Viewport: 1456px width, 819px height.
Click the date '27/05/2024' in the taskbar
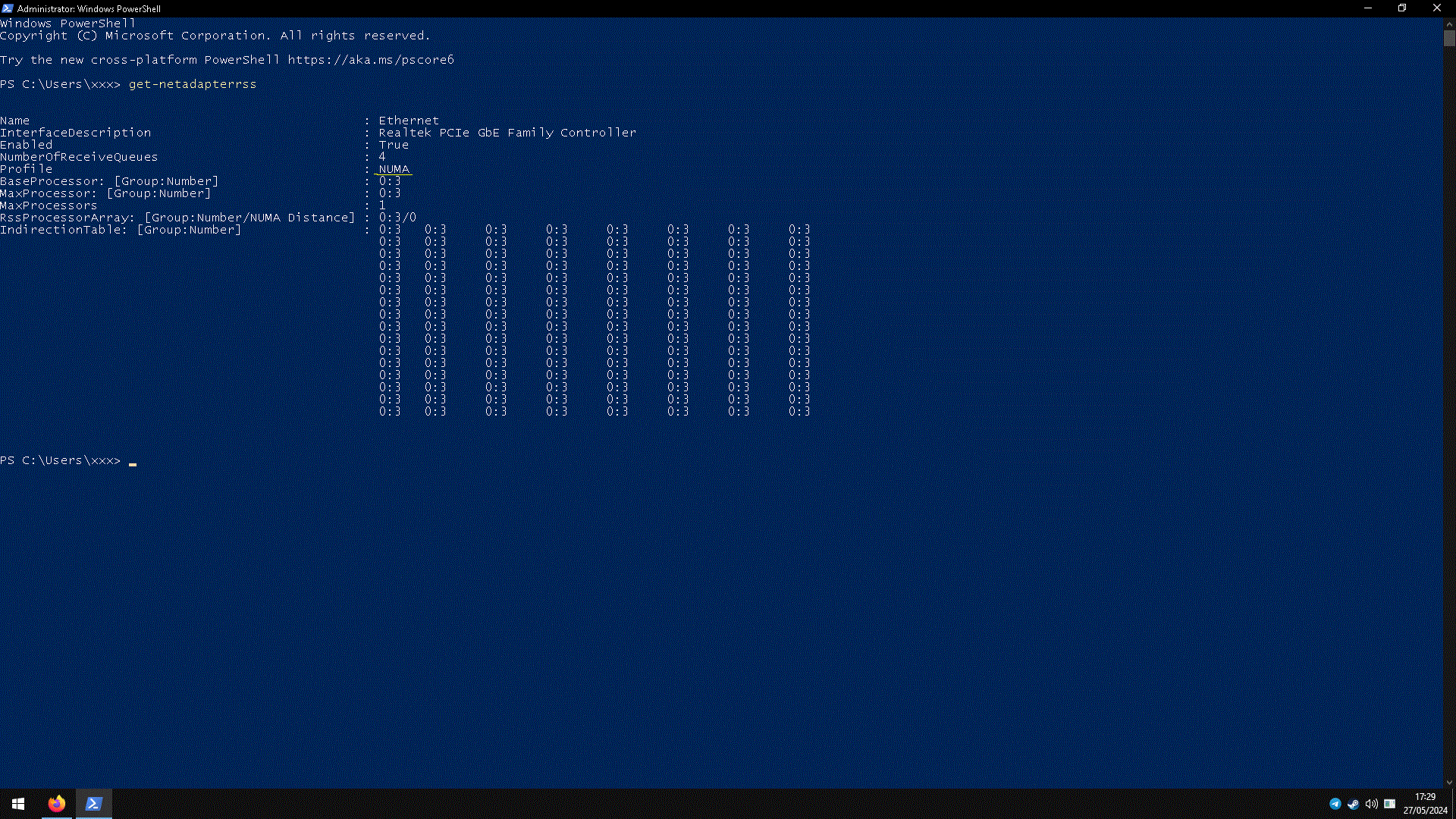pyautogui.click(x=1426, y=811)
